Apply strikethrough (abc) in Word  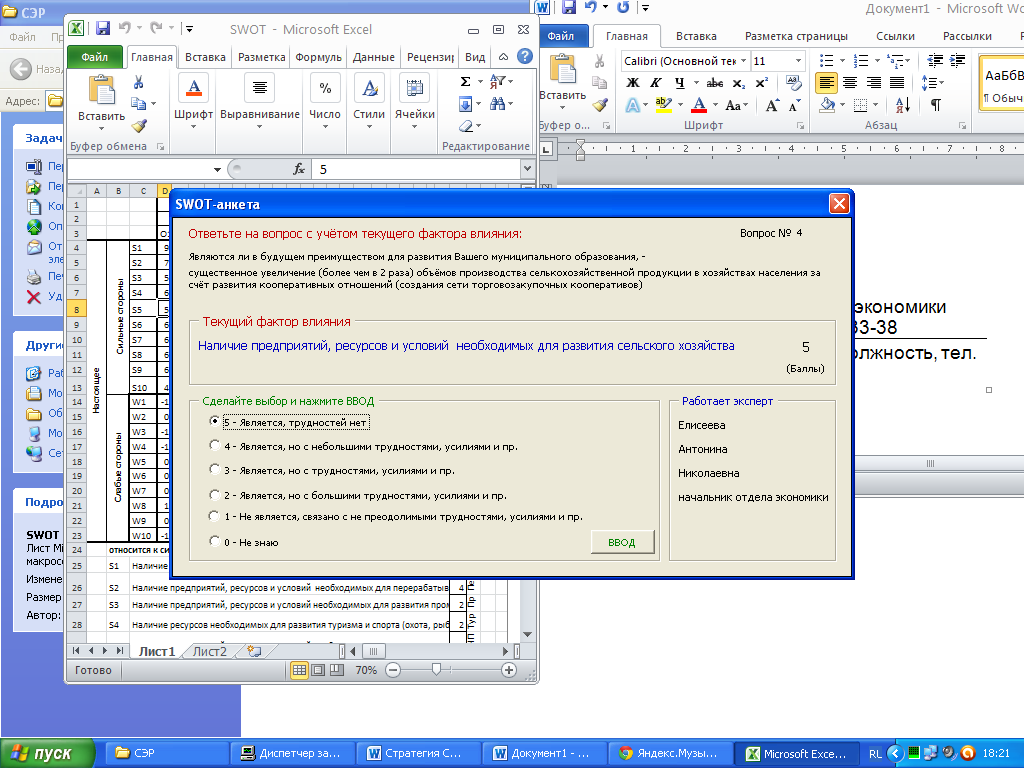[x=715, y=83]
